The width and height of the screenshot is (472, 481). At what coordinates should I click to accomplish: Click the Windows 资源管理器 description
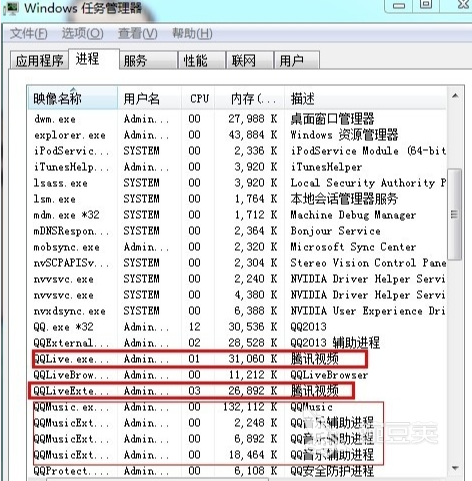pos(344,135)
